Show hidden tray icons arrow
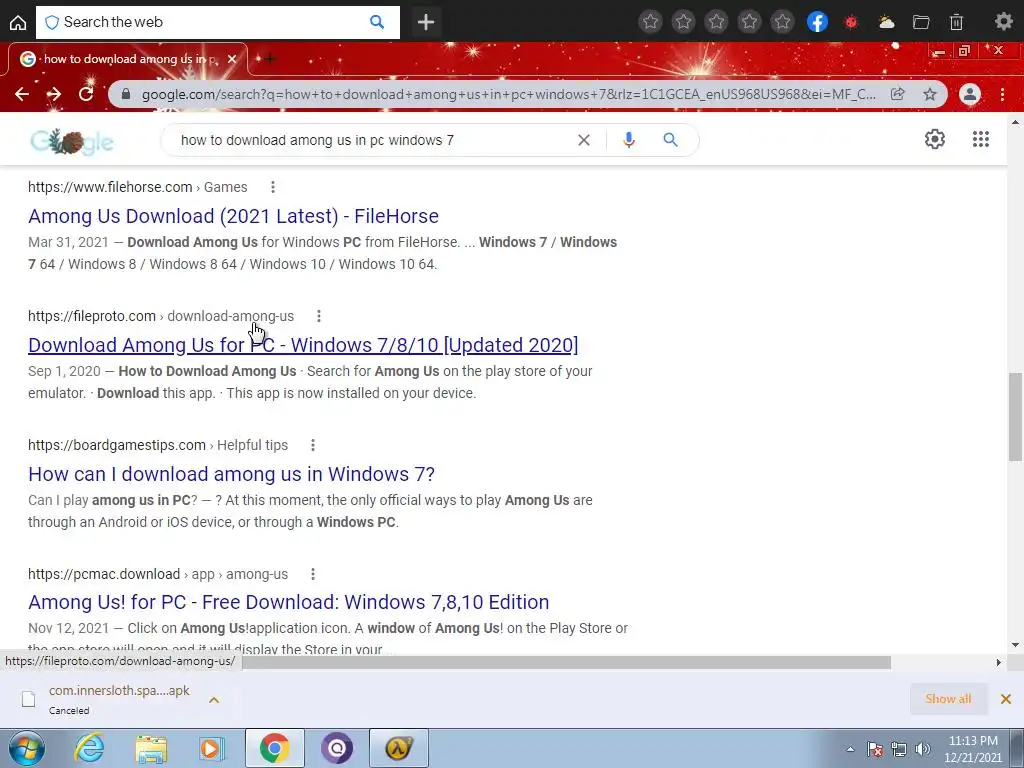The image size is (1024, 768). click(850, 749)
